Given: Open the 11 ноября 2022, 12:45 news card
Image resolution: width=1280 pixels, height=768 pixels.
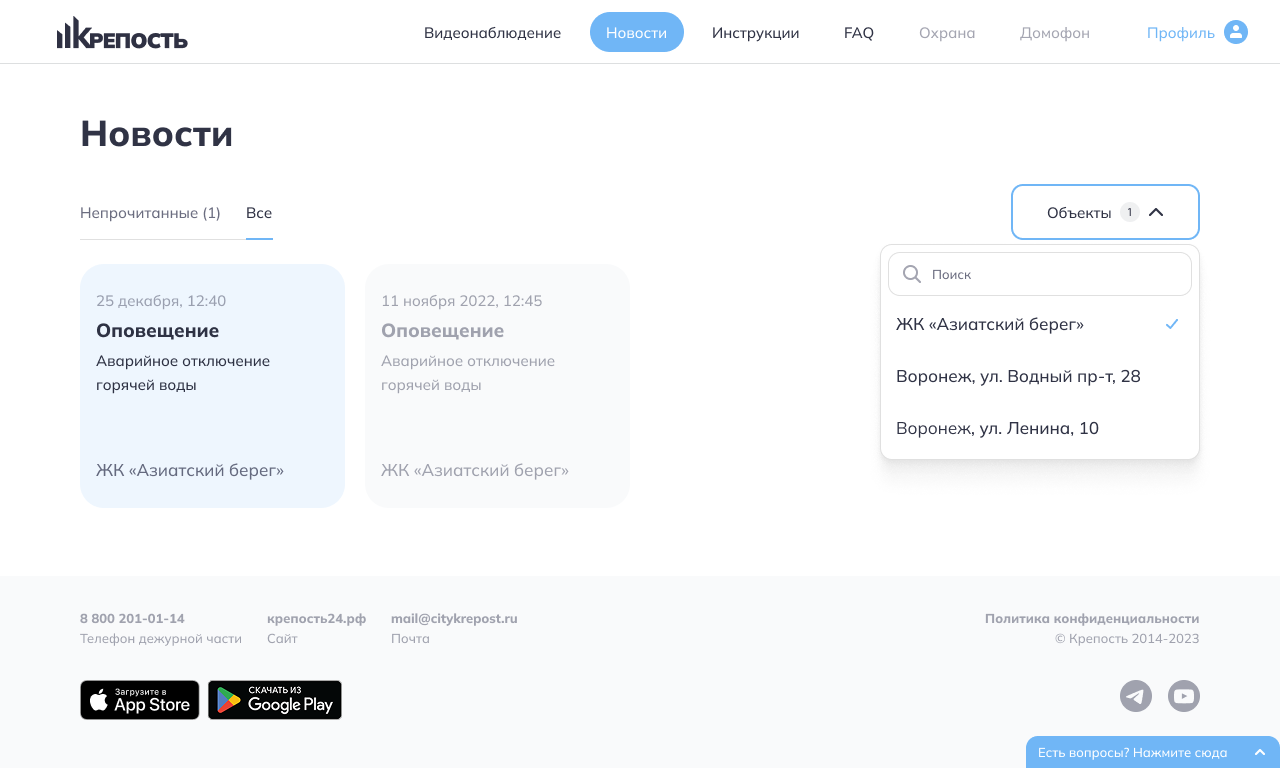Looking at the screenshot, I should [497, 386].
